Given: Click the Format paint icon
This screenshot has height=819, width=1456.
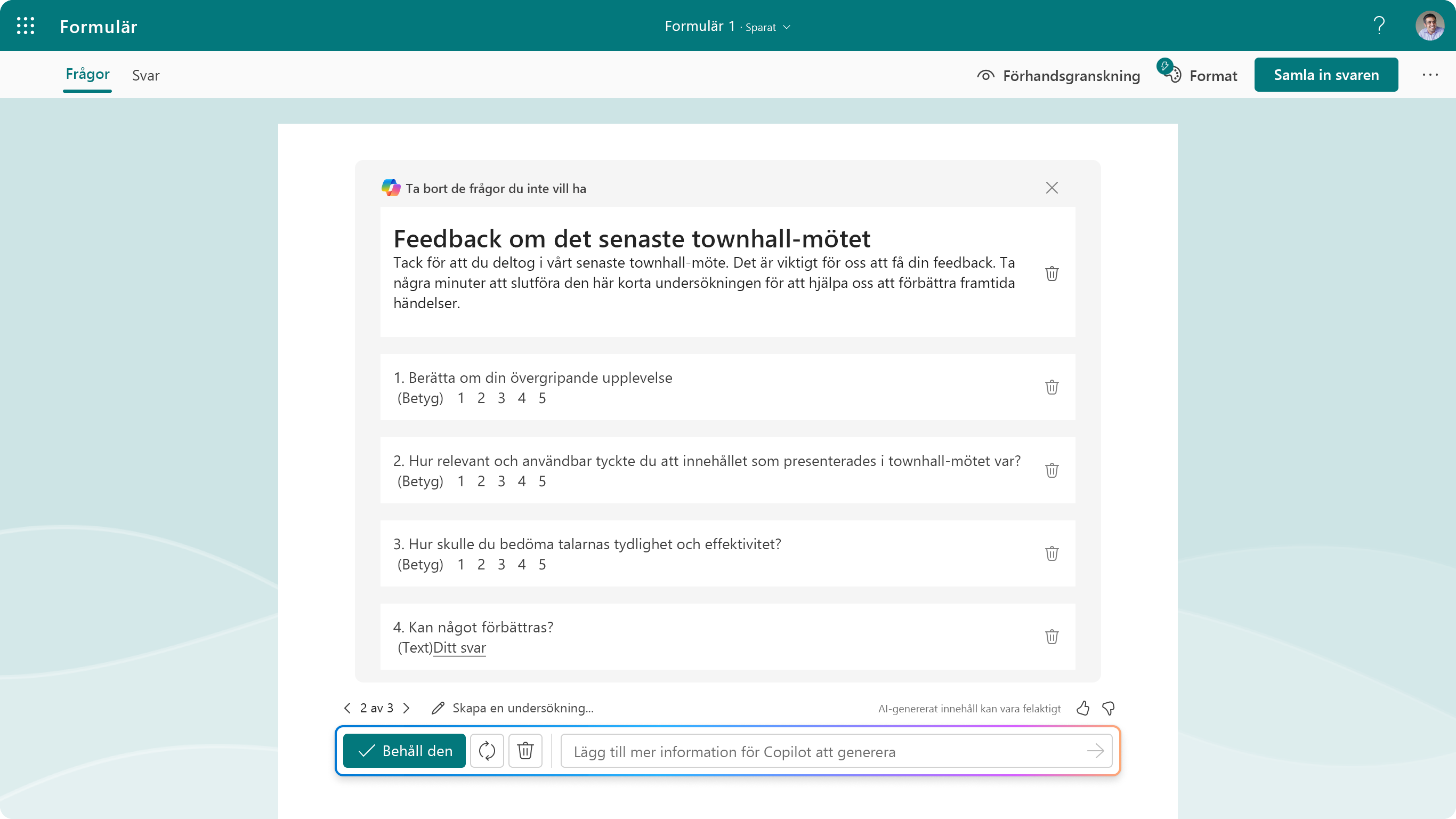Looking at the screenshot, I should [x=1171, y=75].
